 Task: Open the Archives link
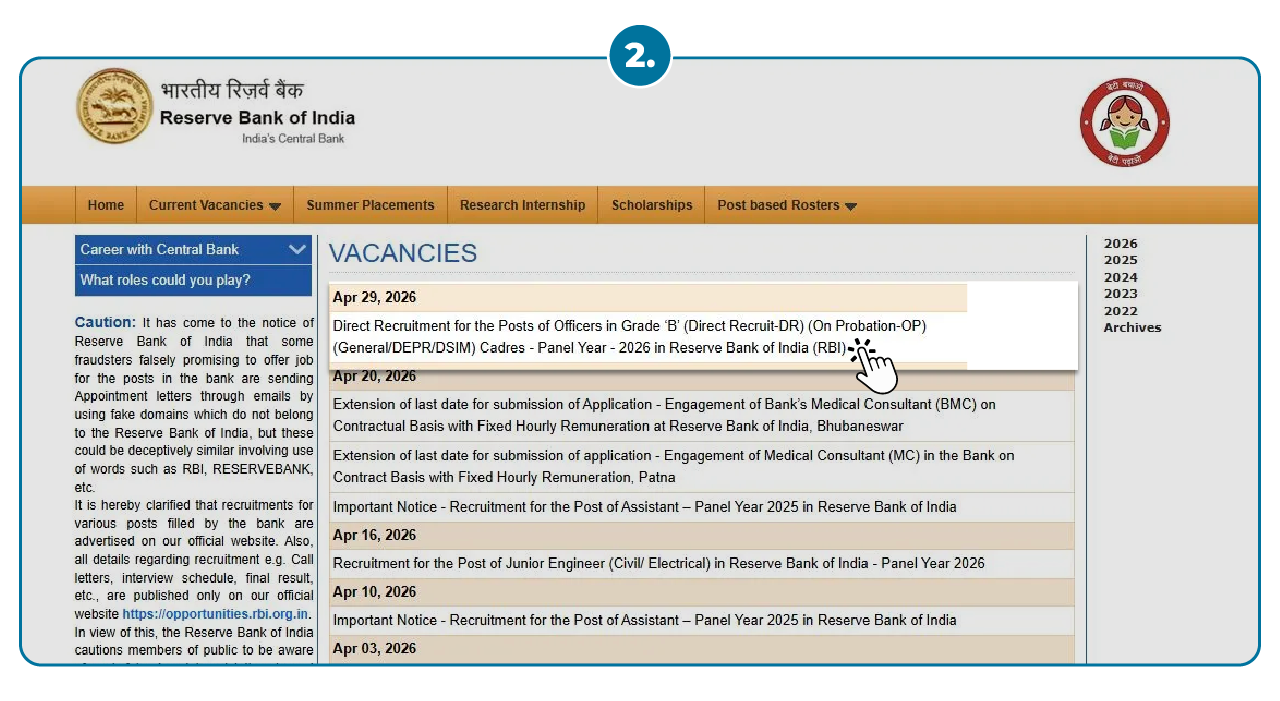click(1132, 328)
